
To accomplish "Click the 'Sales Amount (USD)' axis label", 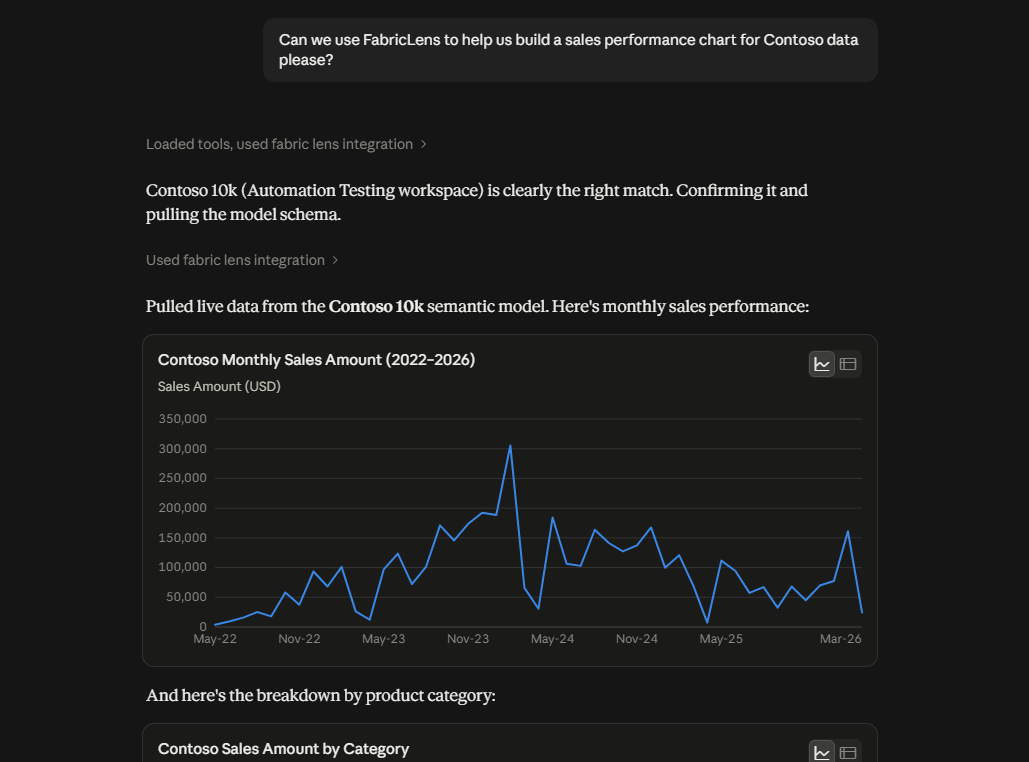I will point(219,387).
